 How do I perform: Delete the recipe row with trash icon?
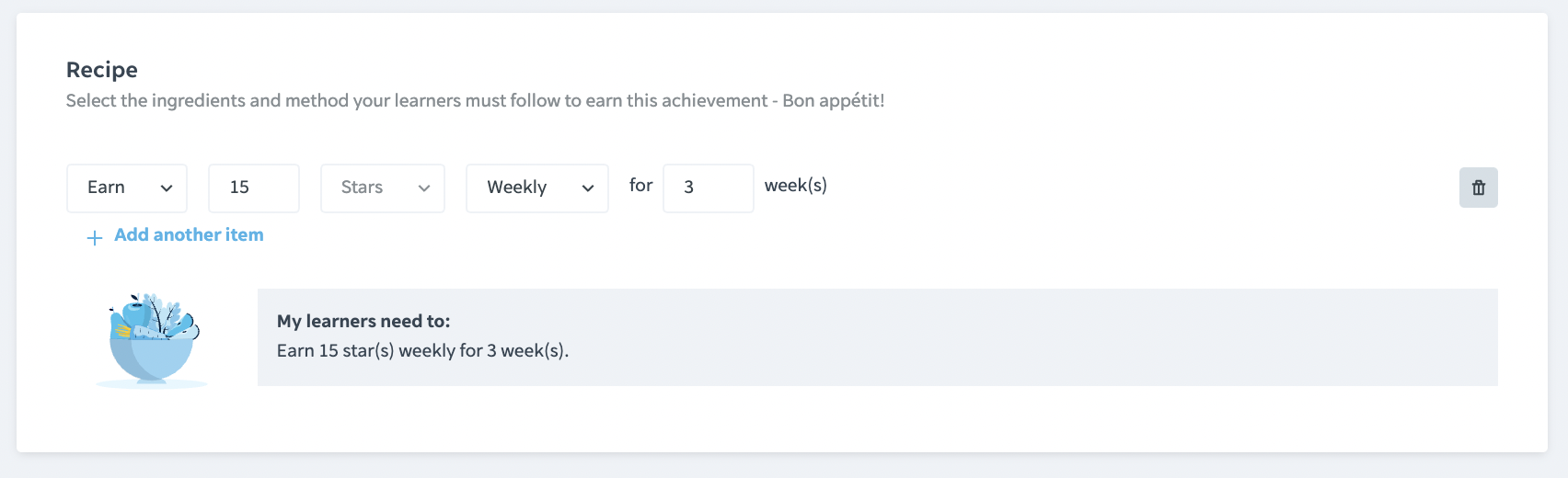[x=1478, y=188]
